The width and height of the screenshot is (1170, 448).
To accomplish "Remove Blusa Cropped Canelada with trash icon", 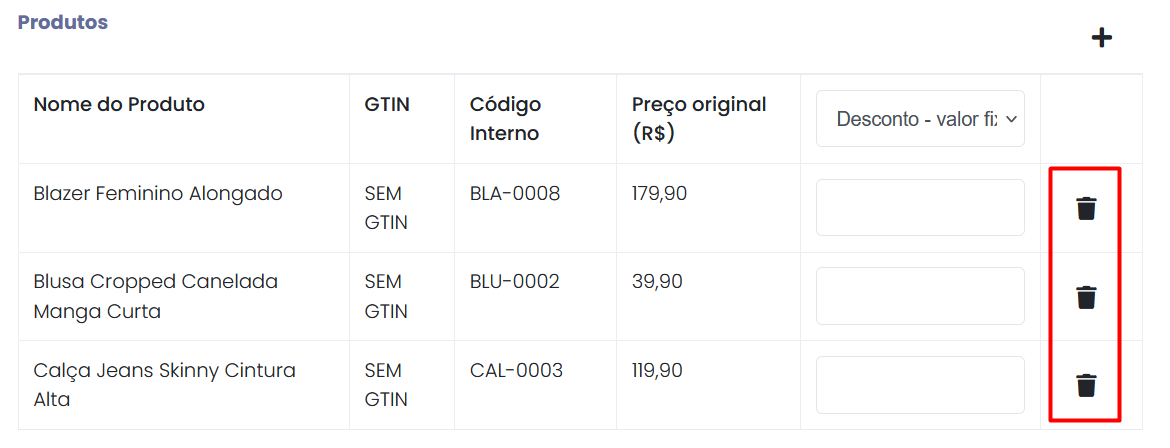I will coord(1086,297).
